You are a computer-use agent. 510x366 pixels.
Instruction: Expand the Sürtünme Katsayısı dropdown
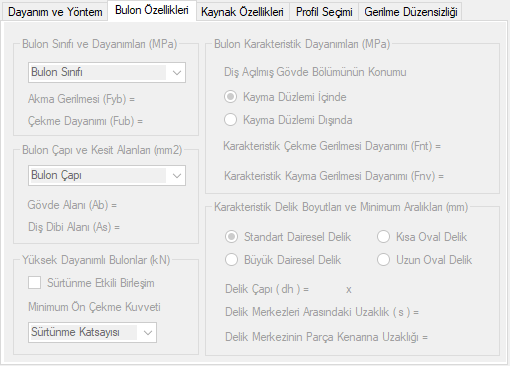coord(92,332)
